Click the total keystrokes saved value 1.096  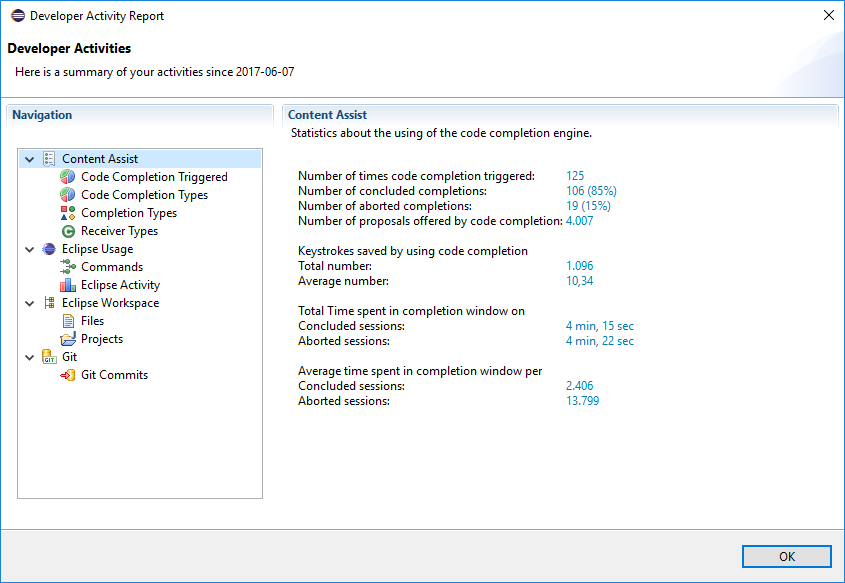click(579, 266)
